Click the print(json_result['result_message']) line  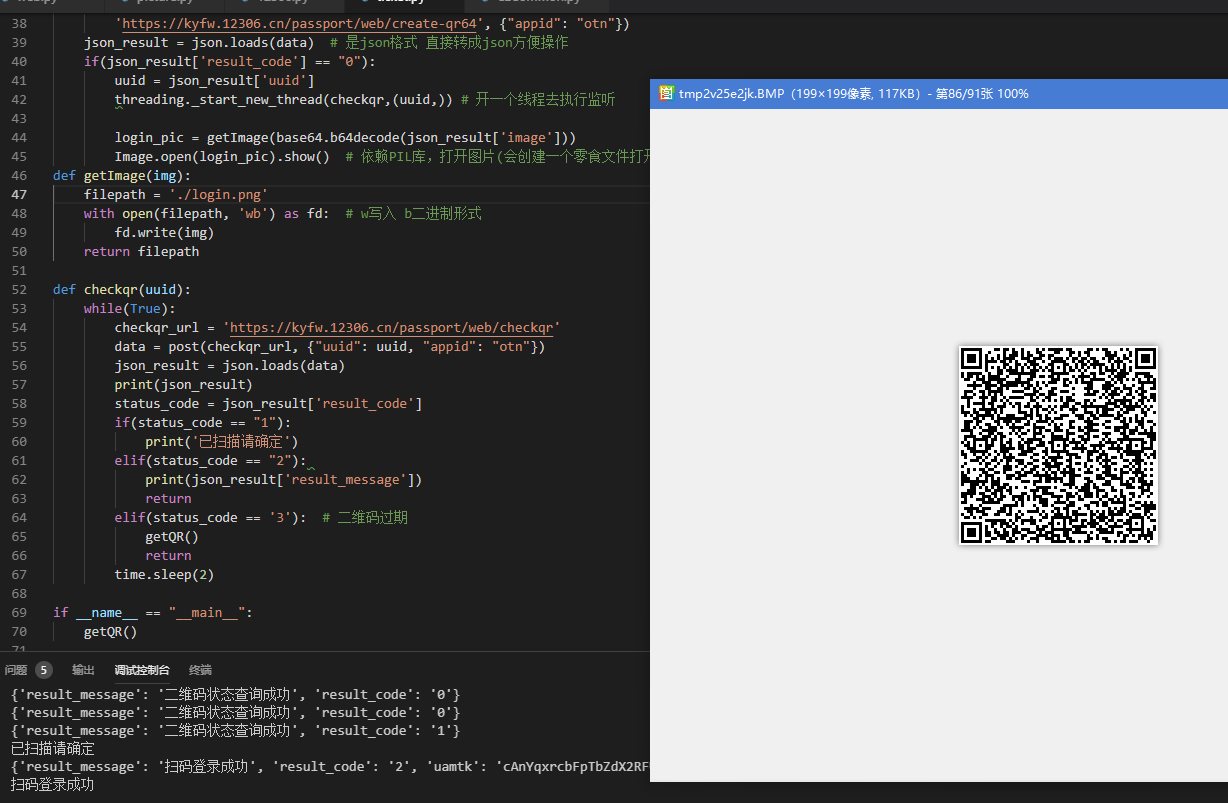pos(284,480)
